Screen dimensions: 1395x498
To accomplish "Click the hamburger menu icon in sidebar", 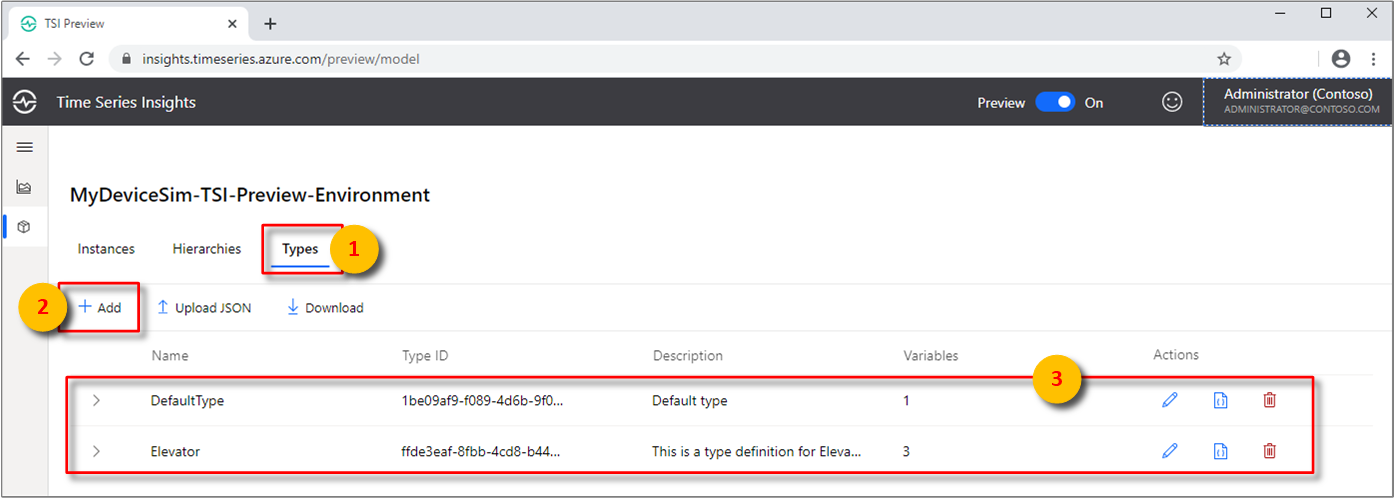I will (25, 147).
